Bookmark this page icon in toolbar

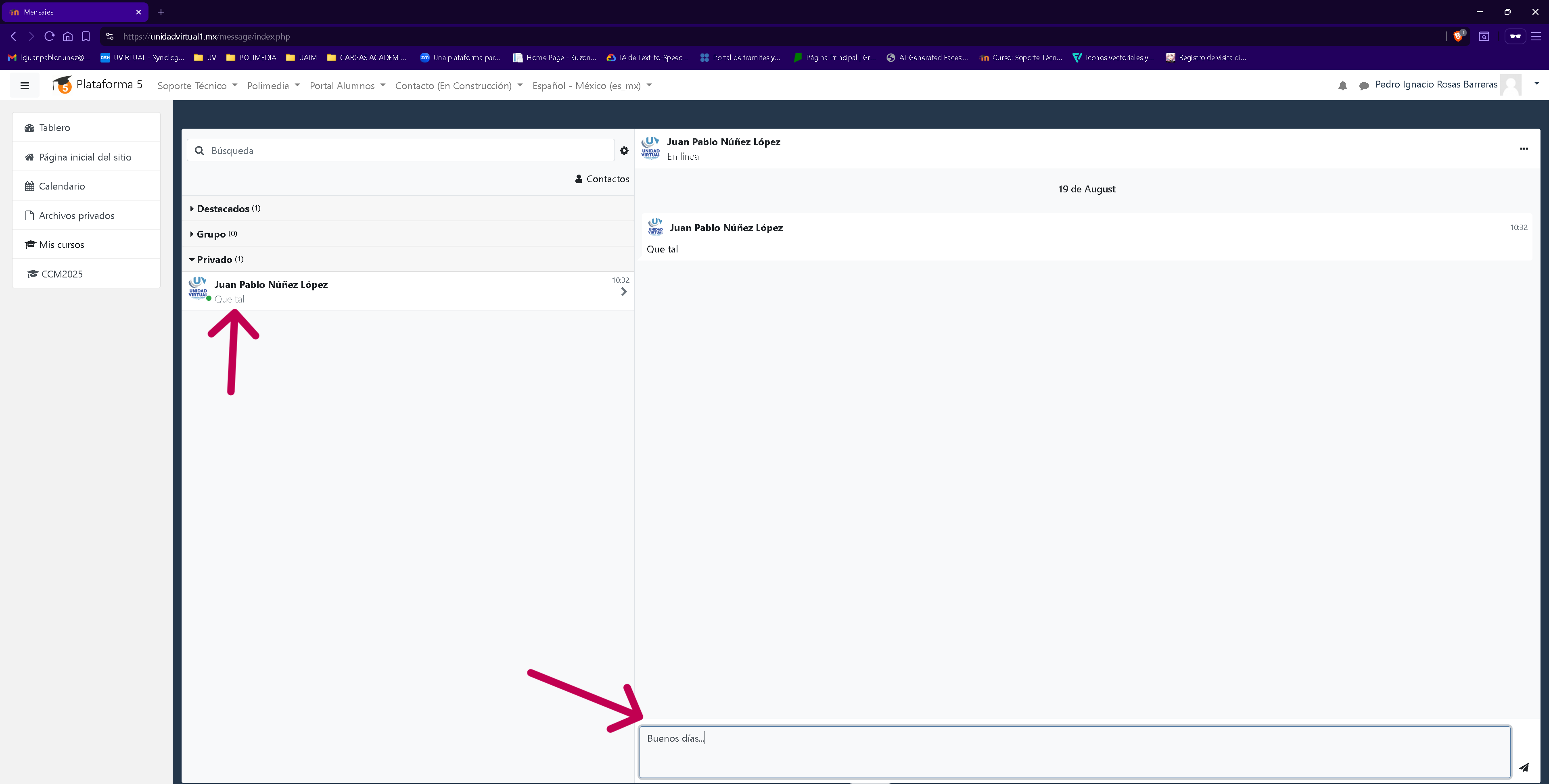tap(86, 36)
